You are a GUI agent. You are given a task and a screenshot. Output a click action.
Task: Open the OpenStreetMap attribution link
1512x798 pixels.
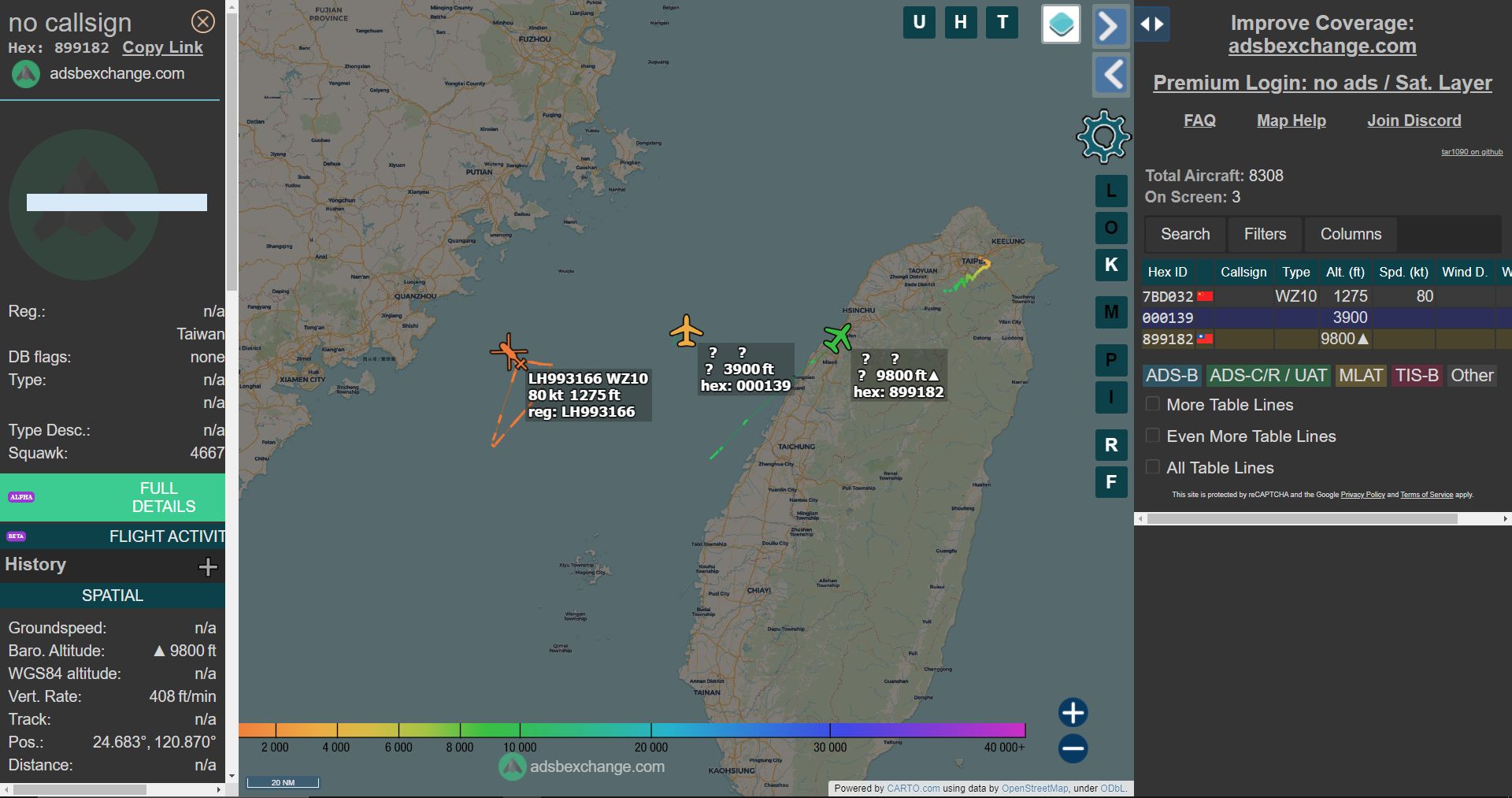tap(1035, 789)
